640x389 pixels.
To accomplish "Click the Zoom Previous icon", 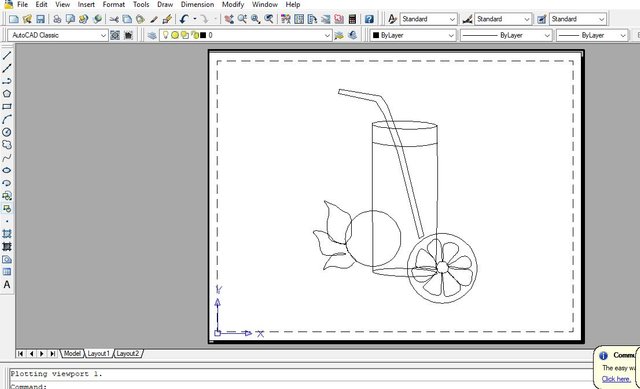I will click(269, 19).
